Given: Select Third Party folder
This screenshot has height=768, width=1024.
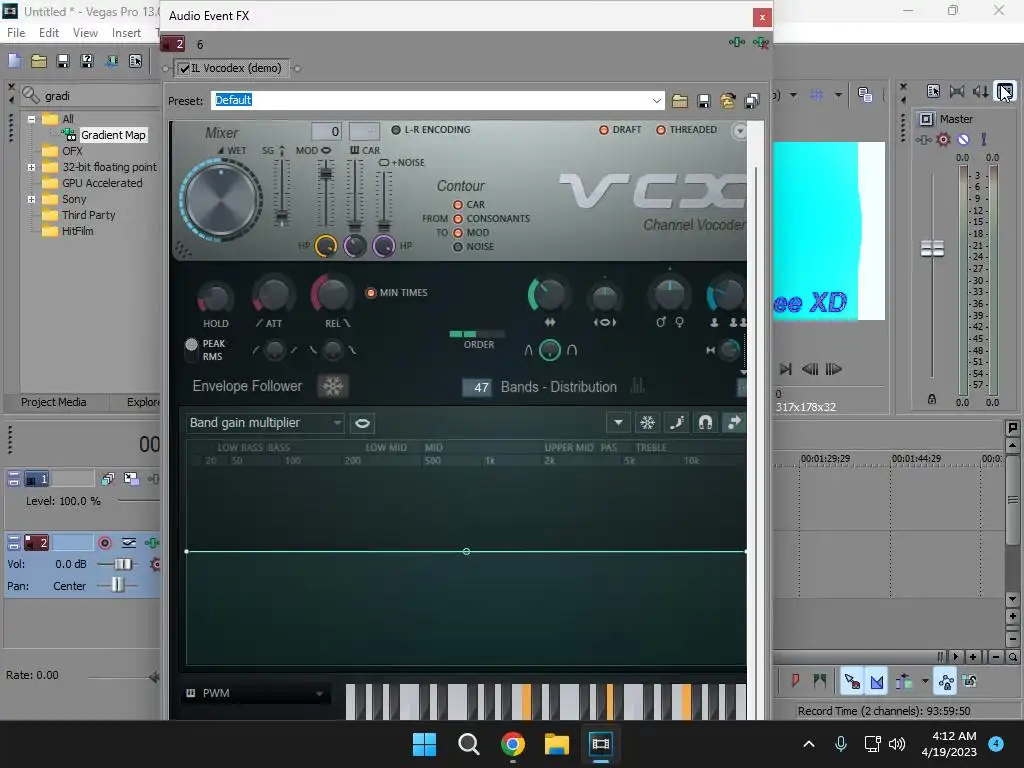Looking at the screenshot, I should pos(88,216).
